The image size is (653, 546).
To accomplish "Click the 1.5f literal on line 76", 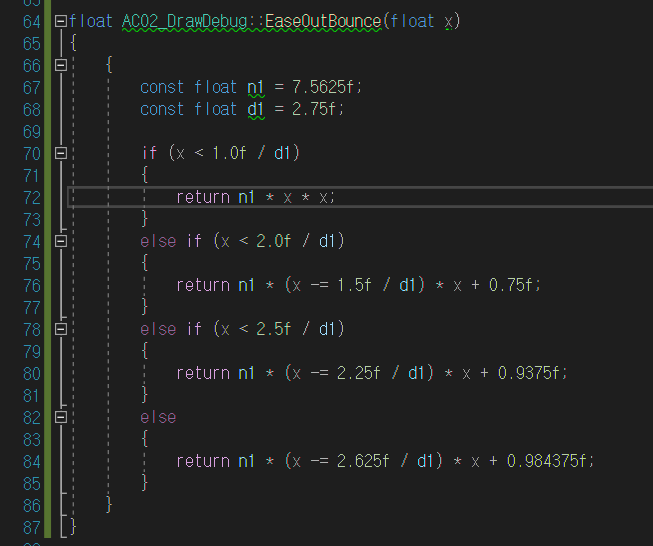I will click(354, 285).
